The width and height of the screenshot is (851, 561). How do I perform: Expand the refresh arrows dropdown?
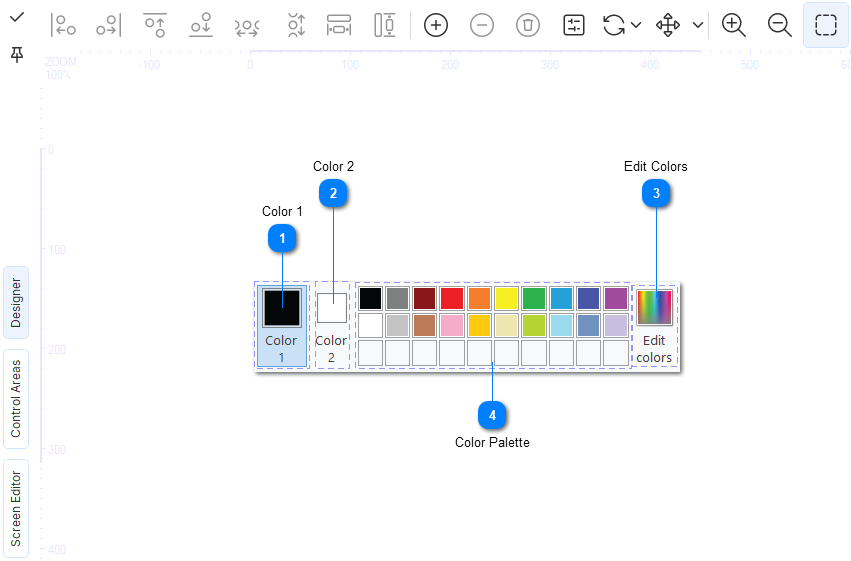pyautogui.click(x=636, y=25)
